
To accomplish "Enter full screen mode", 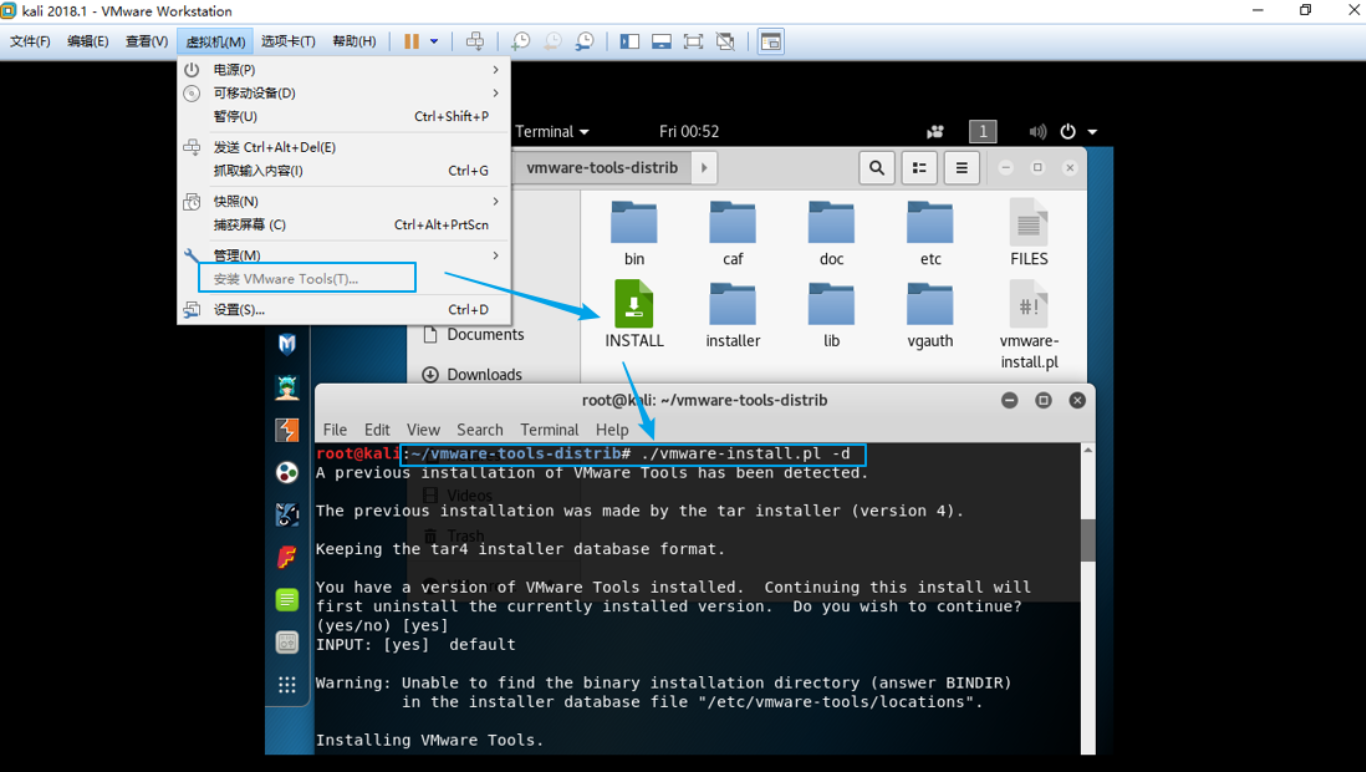I will pyautogui.click(x=693, y=41).
